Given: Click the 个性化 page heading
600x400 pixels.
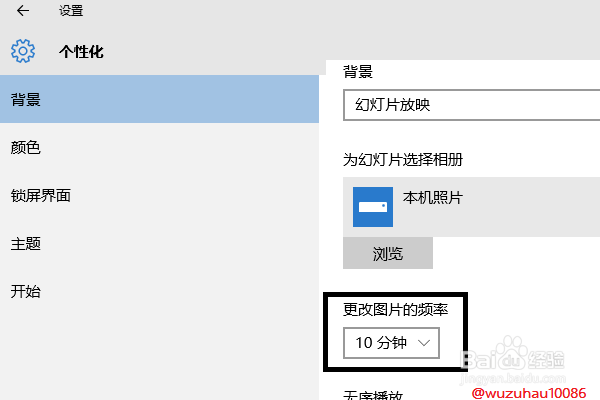Looking at the screenshot, I should click(81, 52).
